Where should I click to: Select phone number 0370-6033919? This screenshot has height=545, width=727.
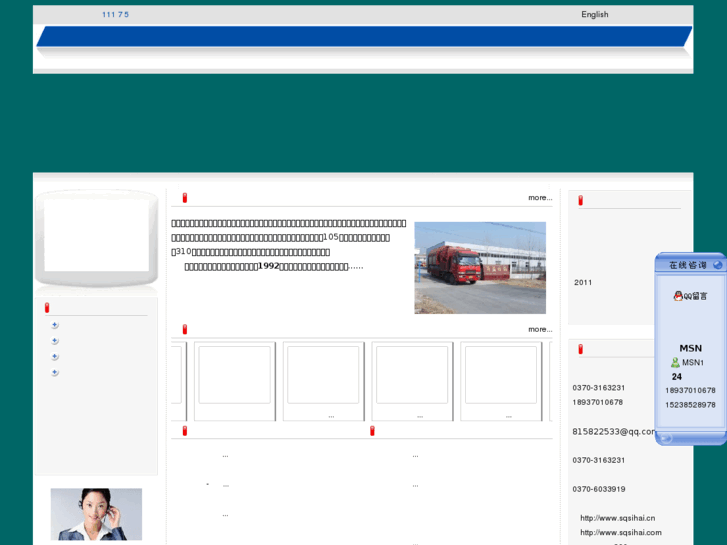coord(599,489)
